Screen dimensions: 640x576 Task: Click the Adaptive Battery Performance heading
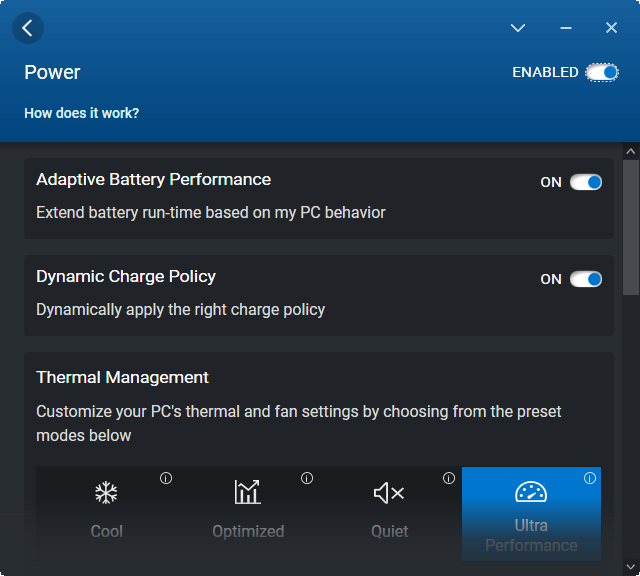(153, 179)
